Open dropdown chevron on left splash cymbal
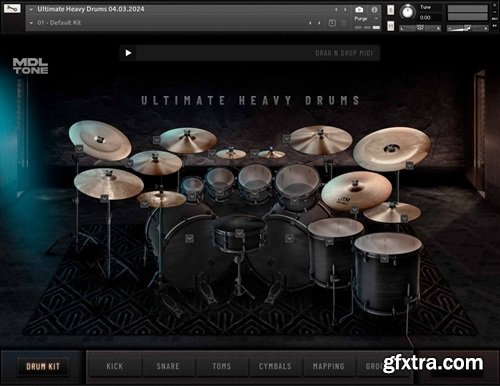 212,153
